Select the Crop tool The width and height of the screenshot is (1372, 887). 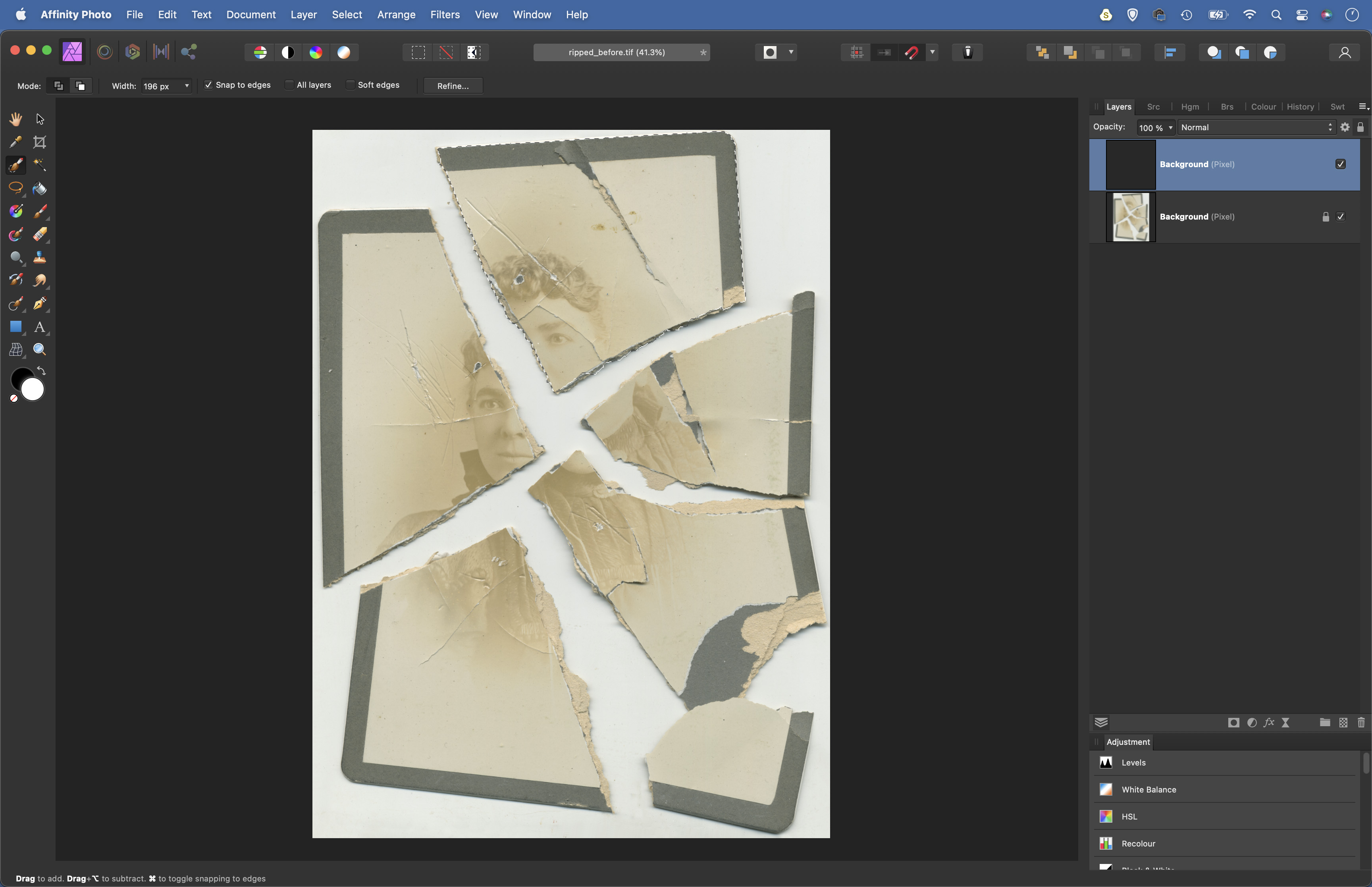[x=40, y=142]
